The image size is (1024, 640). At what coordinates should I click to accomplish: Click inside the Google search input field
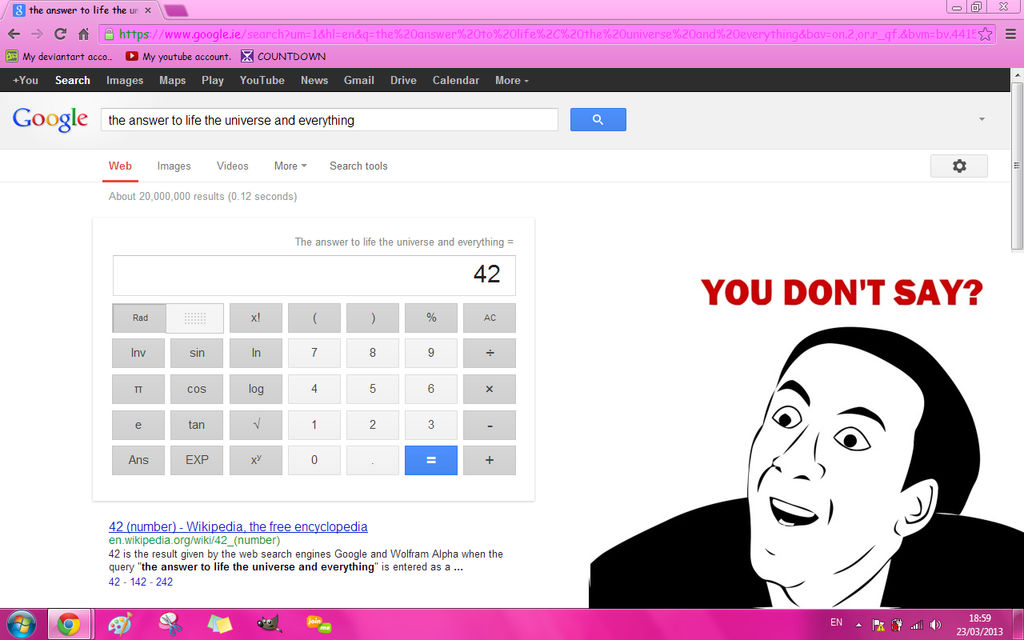point(330,119)
